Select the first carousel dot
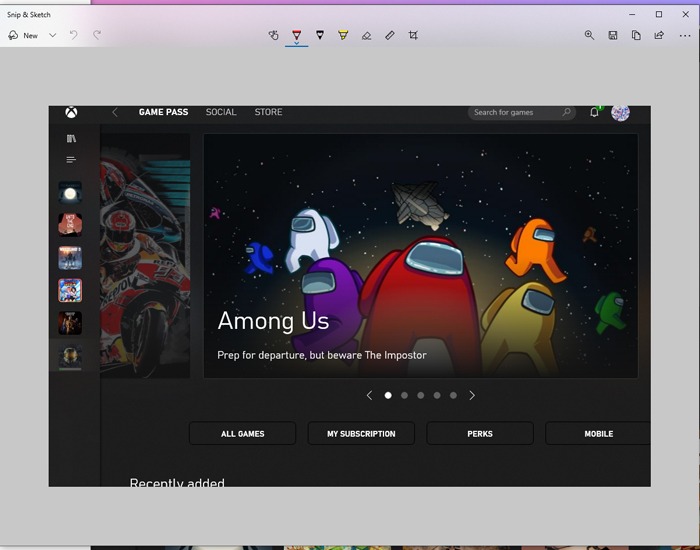This screenshot has height=550, width=700. point(388,395)
